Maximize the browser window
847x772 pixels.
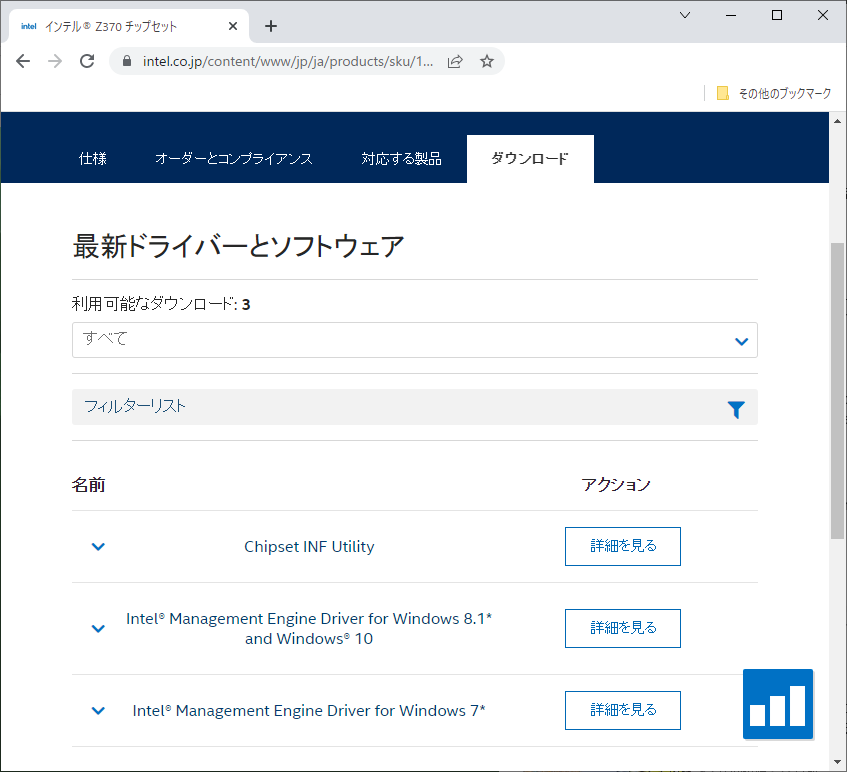(777, 15)
